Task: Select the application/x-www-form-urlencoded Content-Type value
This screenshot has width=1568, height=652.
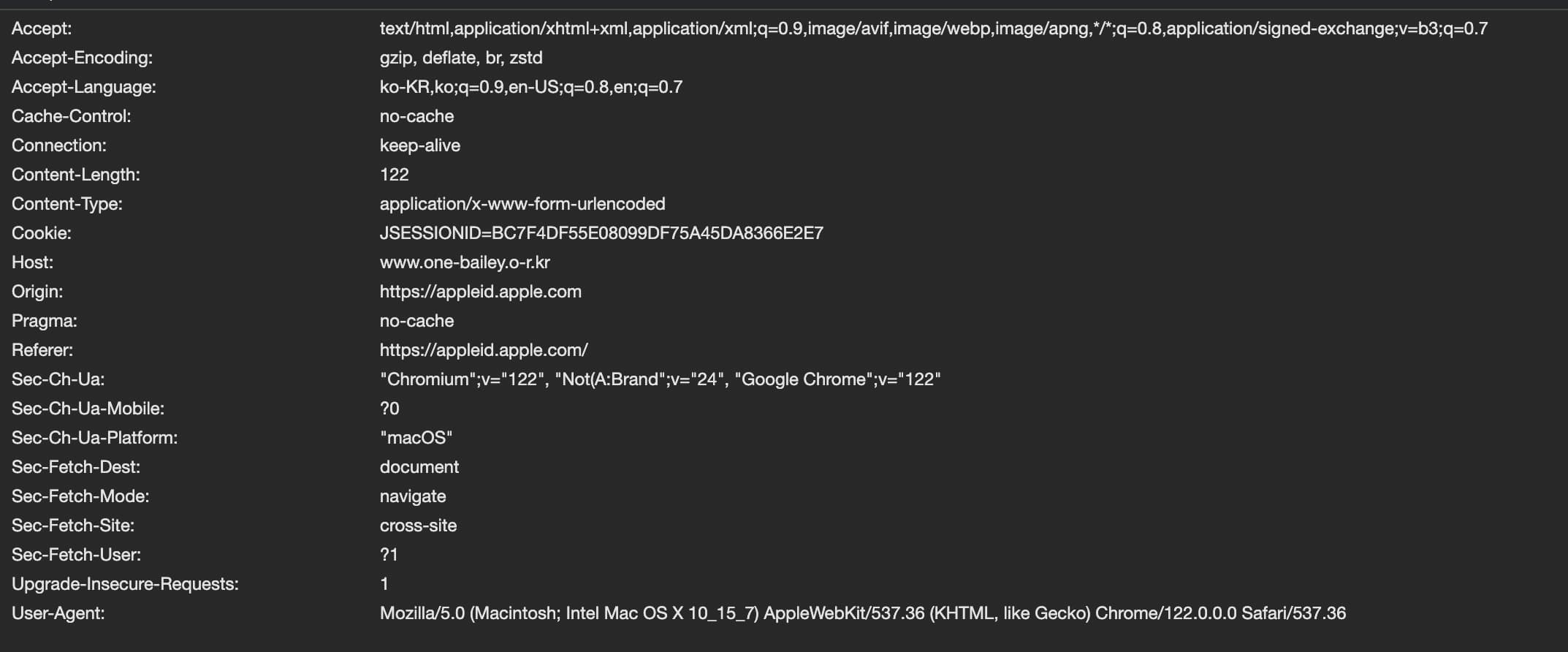Action: click(522, 204)
